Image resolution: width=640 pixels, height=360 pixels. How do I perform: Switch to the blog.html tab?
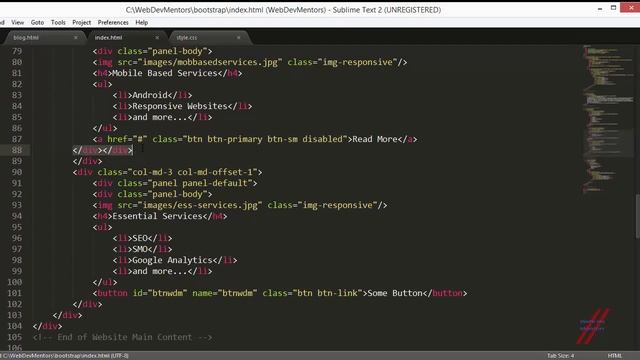click(x=26, y=38)
